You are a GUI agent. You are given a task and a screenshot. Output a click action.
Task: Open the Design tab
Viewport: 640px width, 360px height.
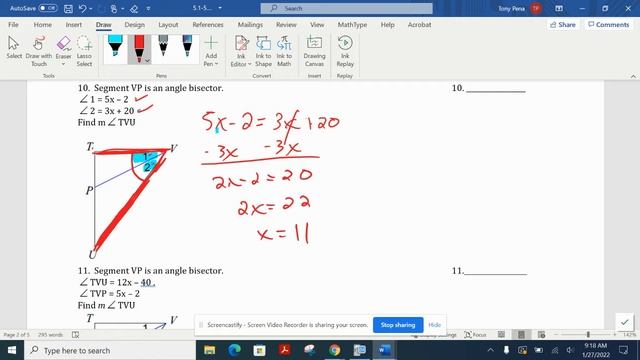click(x=134, y=24)
